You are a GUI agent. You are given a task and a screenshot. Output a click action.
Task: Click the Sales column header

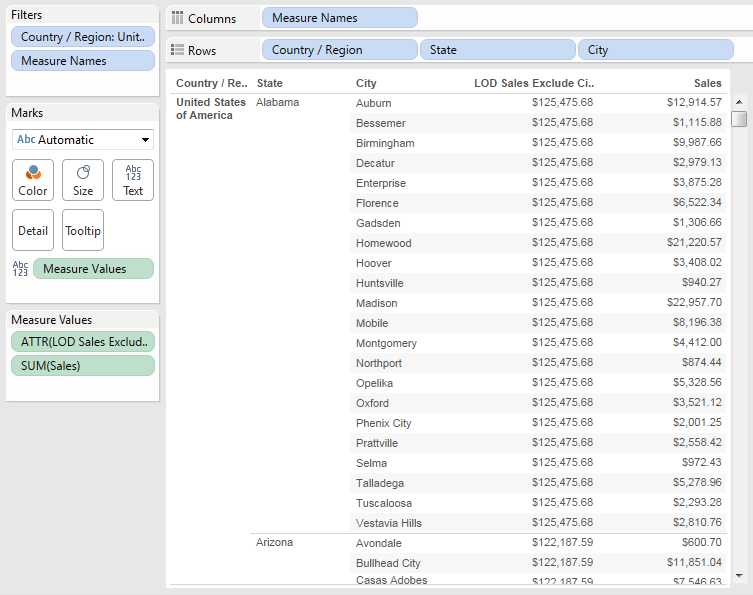[x=707, y=83]
